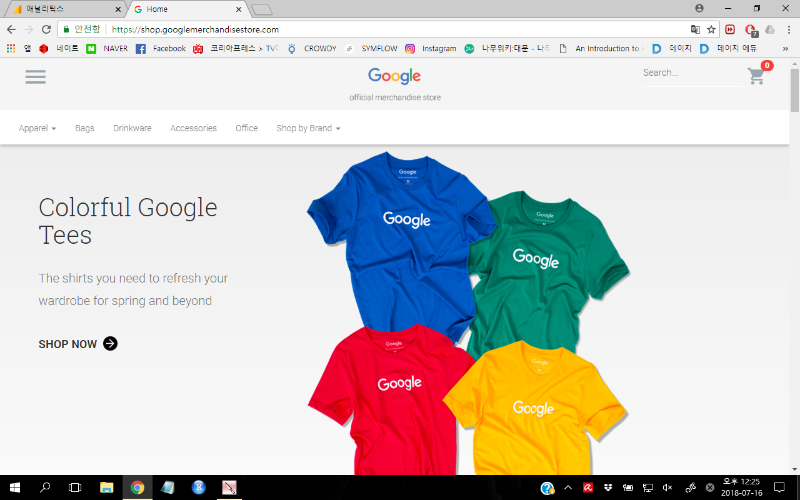Screen dimensions: 800x500
Task: Open the An Introduction to bookmark
Action: 601,48
